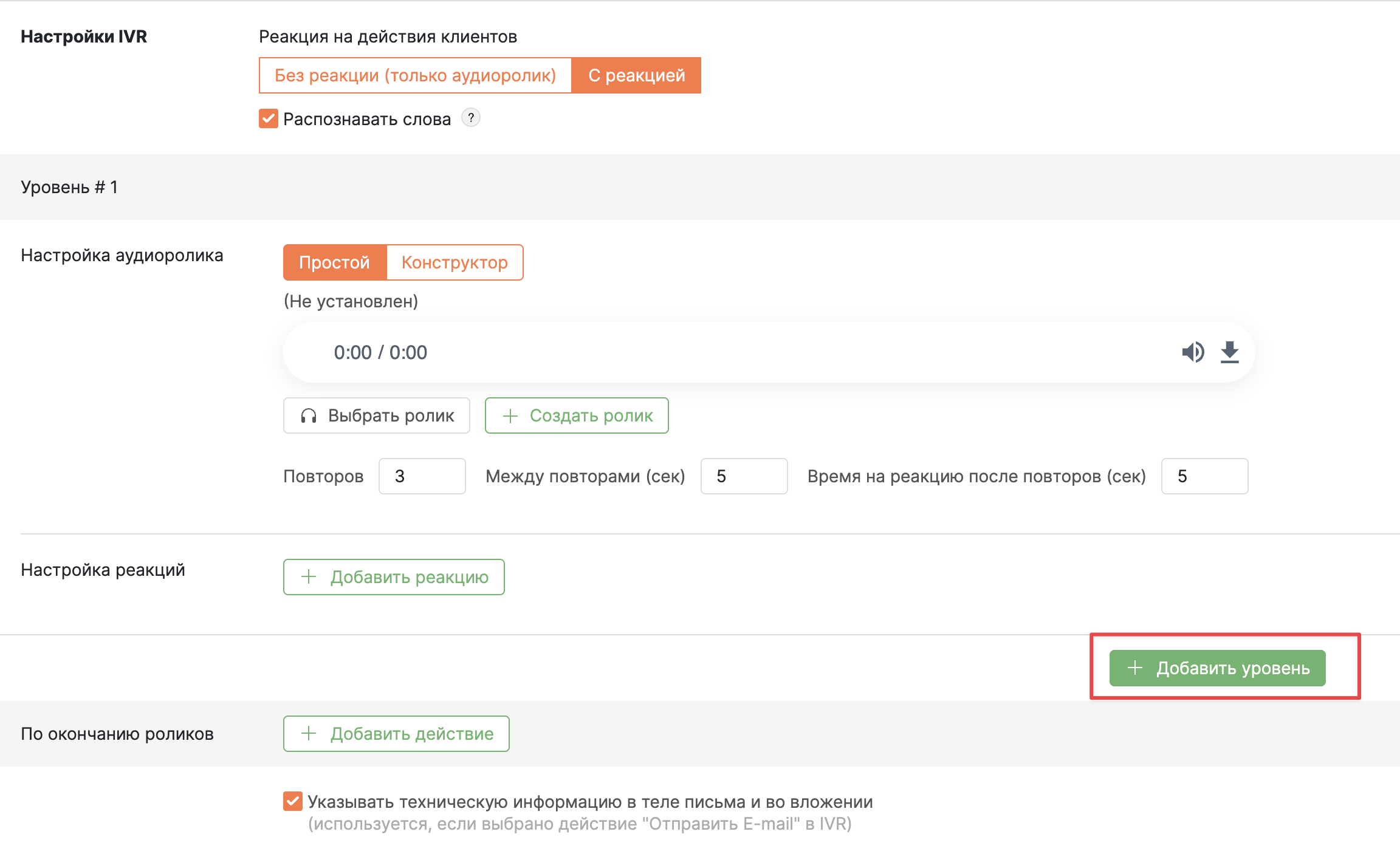Click the green Добавить уровень button
This screenshot has height=854, width=1400.
pyautogui.click(x=1218, y=668)
